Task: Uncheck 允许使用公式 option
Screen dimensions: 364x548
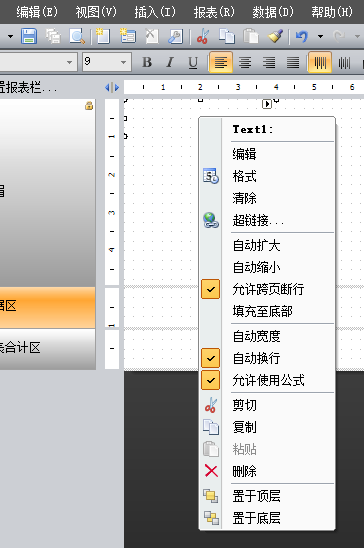Action: pos(267,380)
